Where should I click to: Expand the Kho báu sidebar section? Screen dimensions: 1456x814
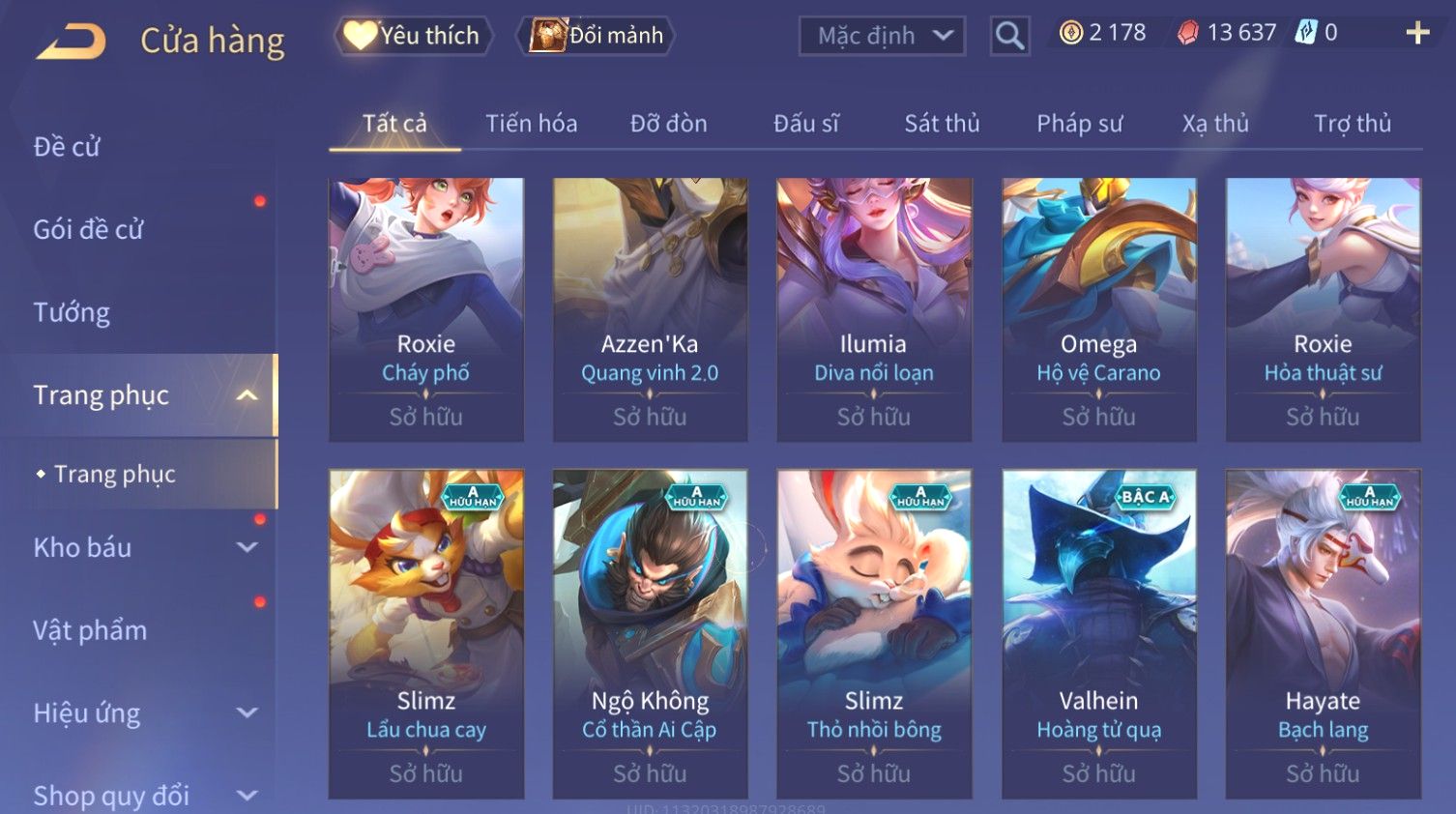coord(248,547)
